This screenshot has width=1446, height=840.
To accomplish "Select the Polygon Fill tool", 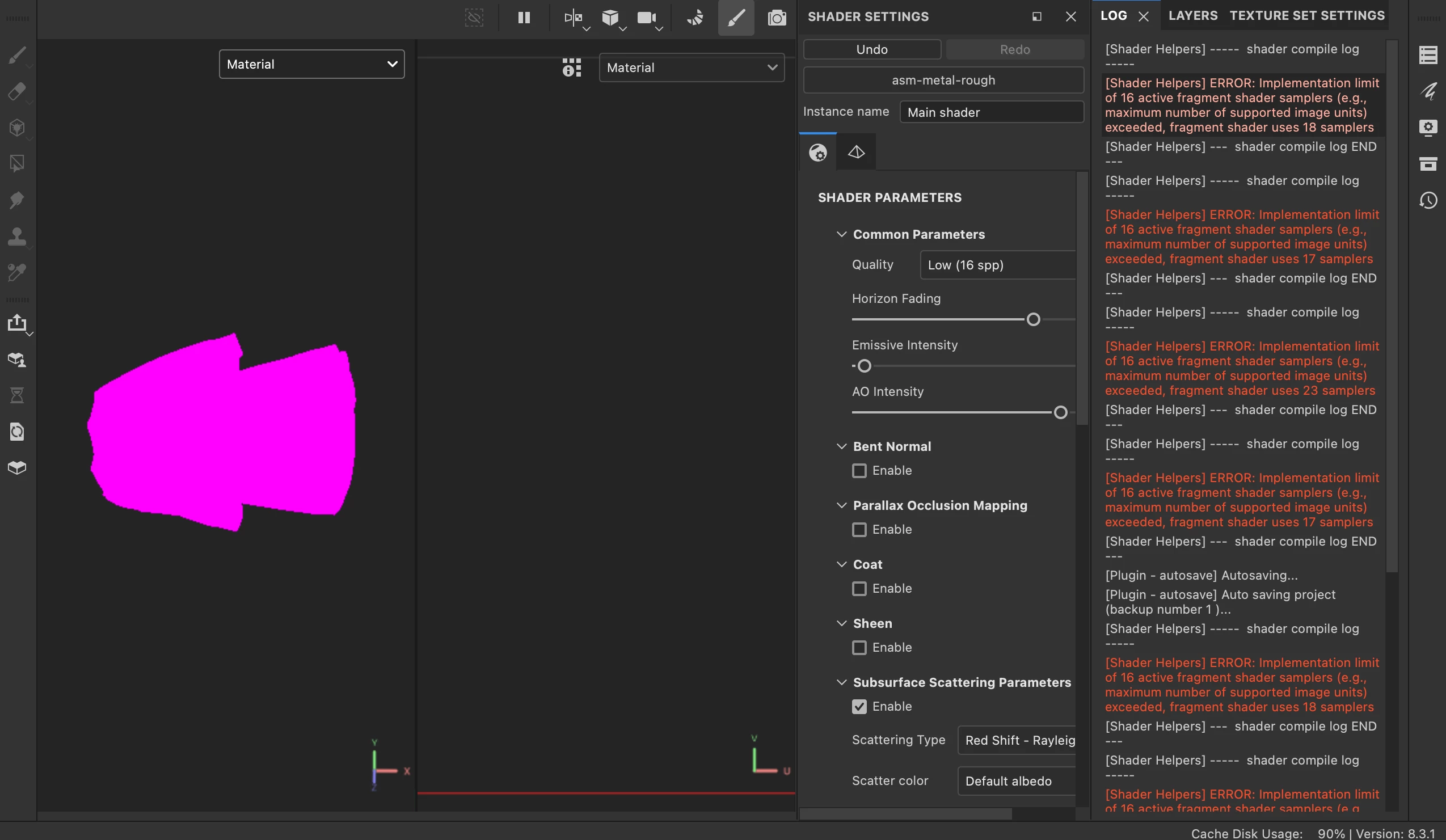I will (x=17, y=163).
